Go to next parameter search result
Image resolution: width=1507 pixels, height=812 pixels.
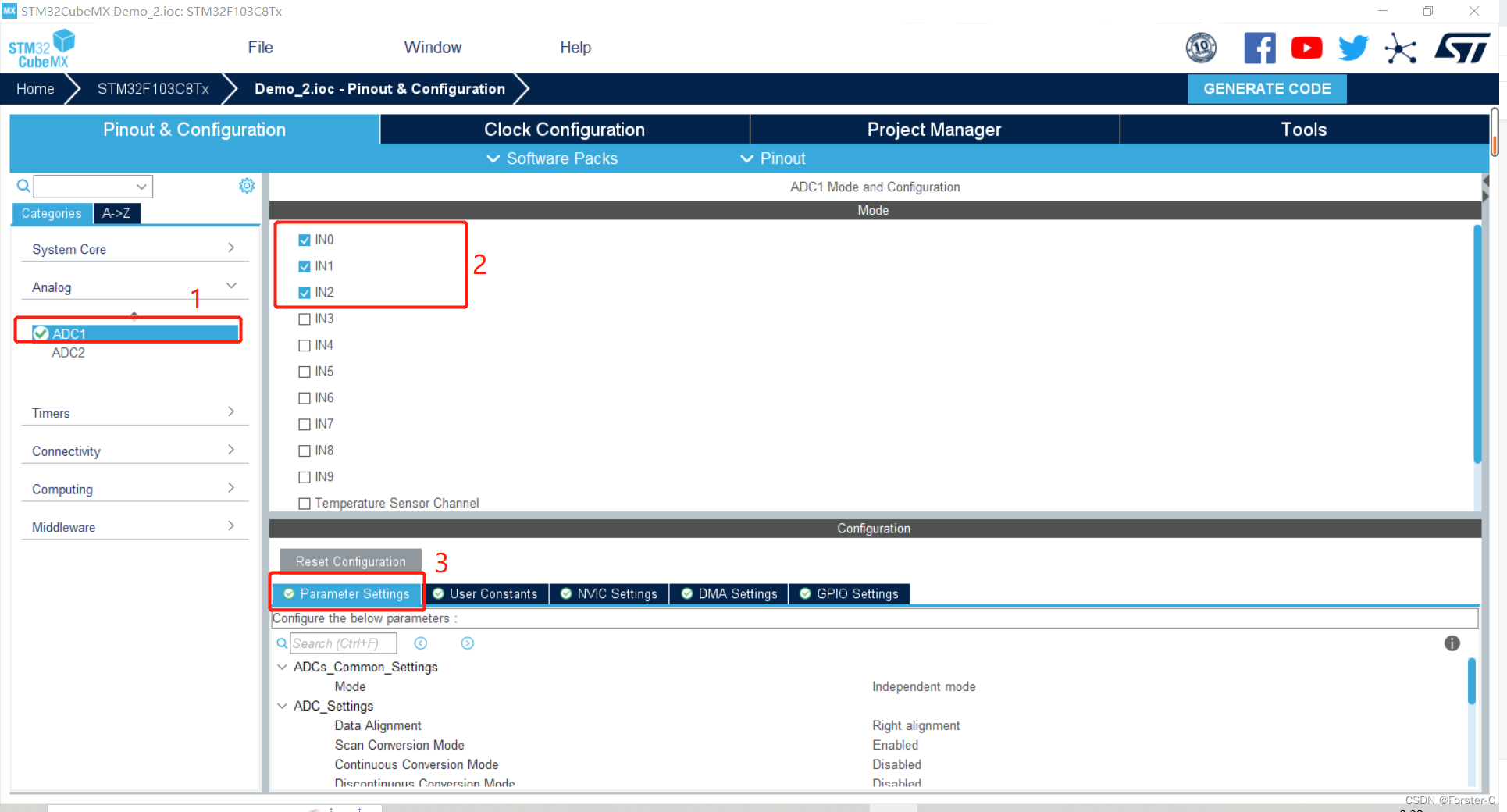[468, 643]
